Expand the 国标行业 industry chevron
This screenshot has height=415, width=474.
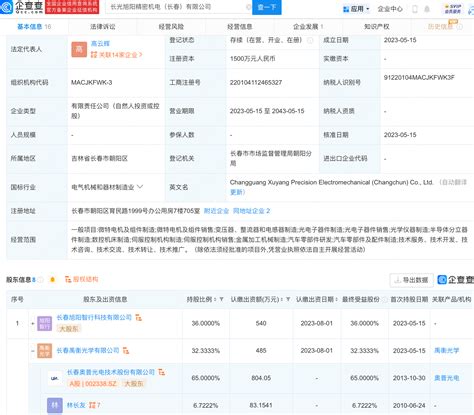(x=140, y=187)
